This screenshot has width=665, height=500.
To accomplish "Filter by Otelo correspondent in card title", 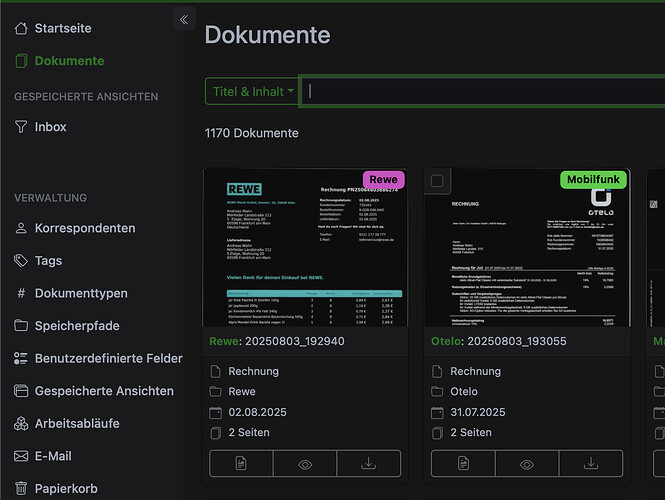I will coord(445,341).
